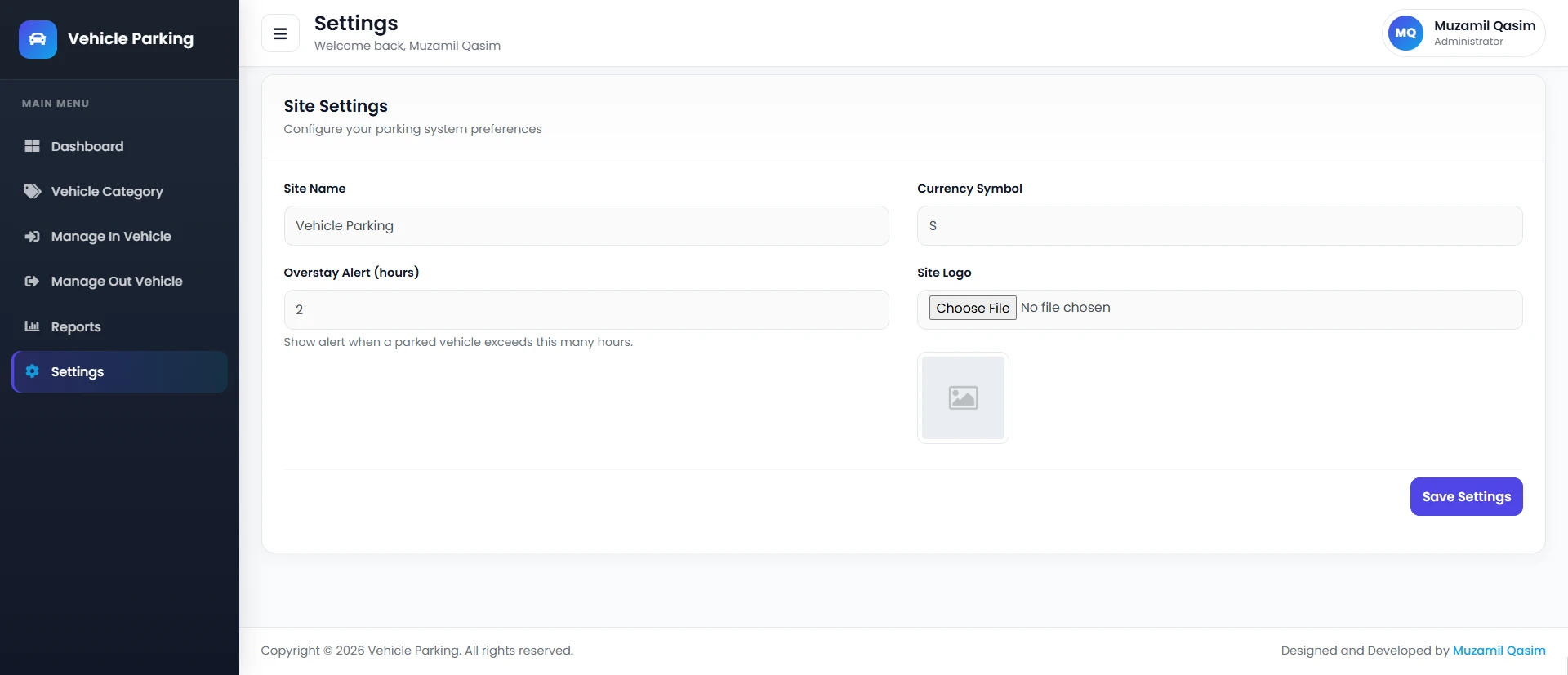
Task: Click the Vehicle Parking brand title
Action: tap(131, 39)
